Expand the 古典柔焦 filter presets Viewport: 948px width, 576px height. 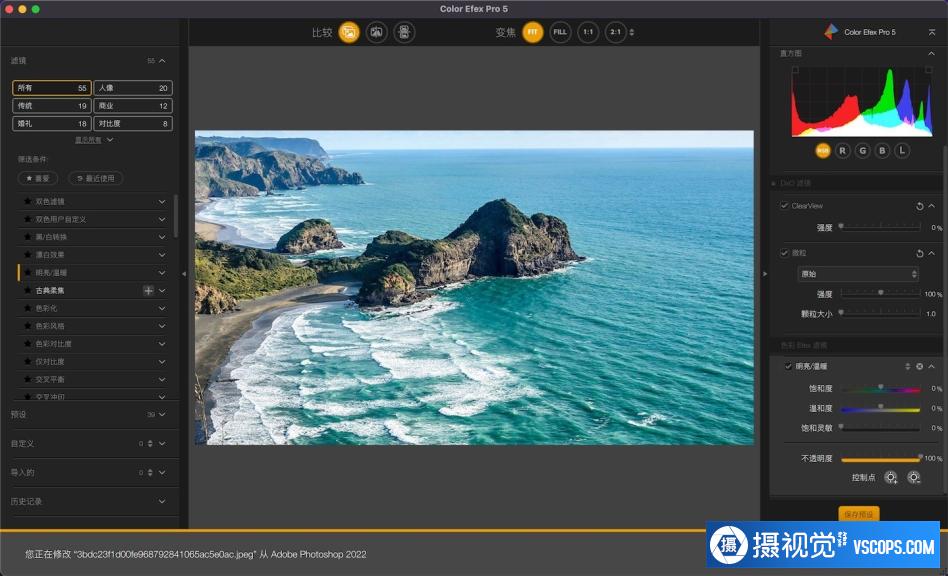click(x=162, y=291)
